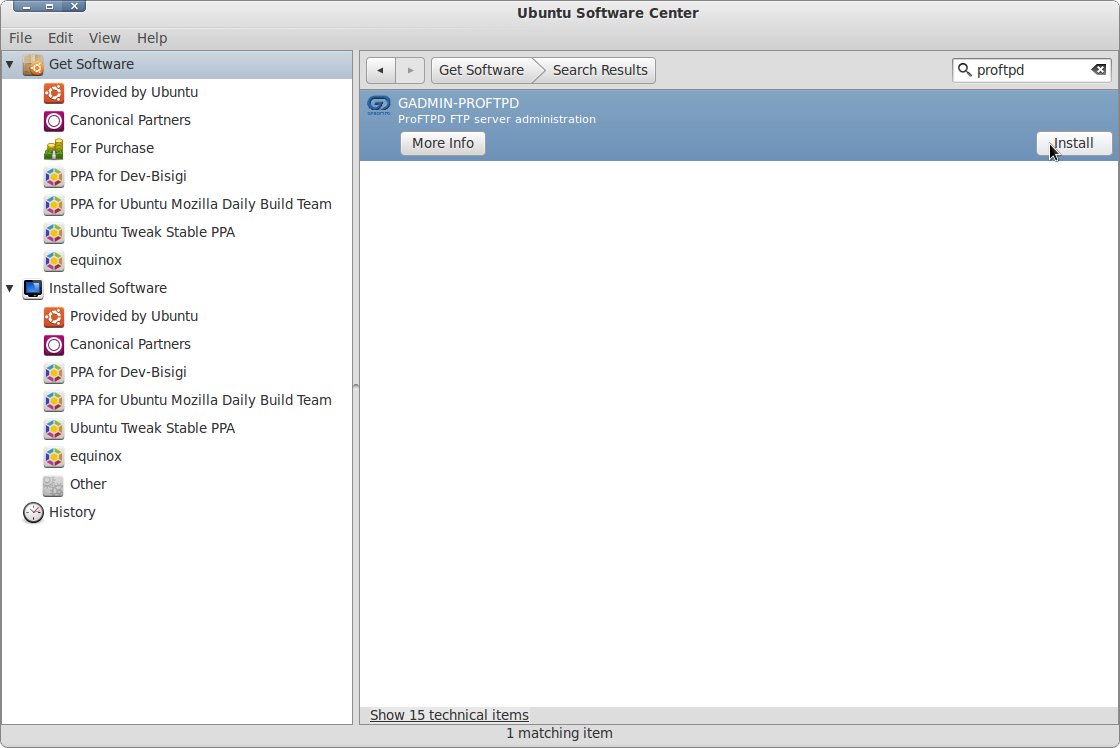Click the equinox icon under Installed Software
The image size is (1120, 748).
point(54,457)
